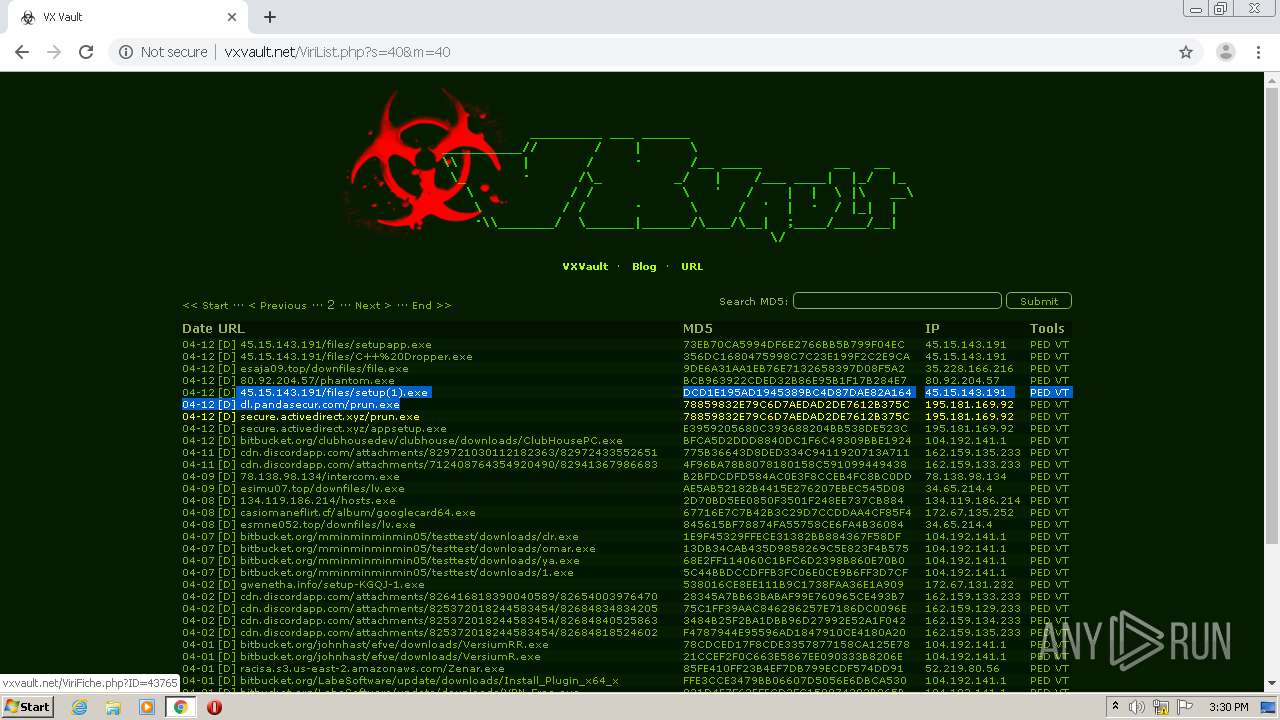
Task: Open the Action Center flag icon
Action: (x=1184, y=707)
